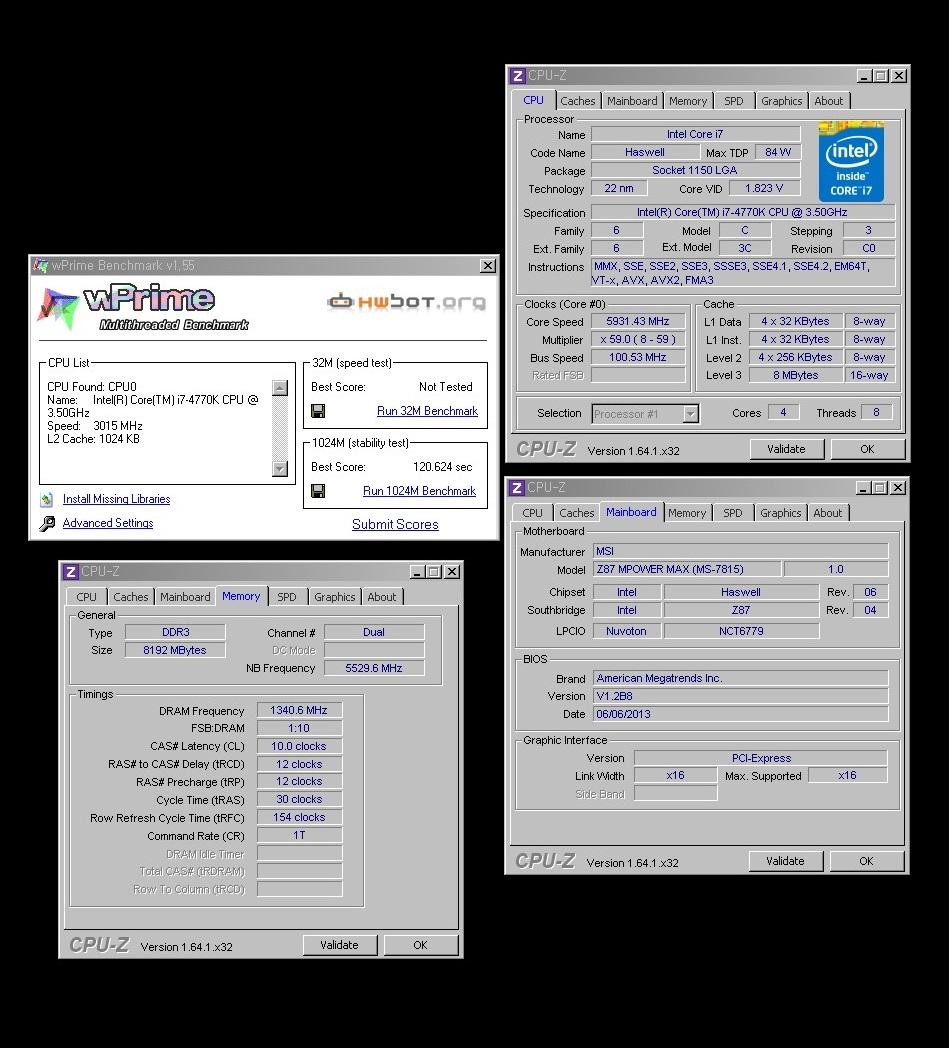The width and height of the screenshot is (949, 1048).
Task: Click the CPU List scrollbar up arrow
Action: coord(280,388)
